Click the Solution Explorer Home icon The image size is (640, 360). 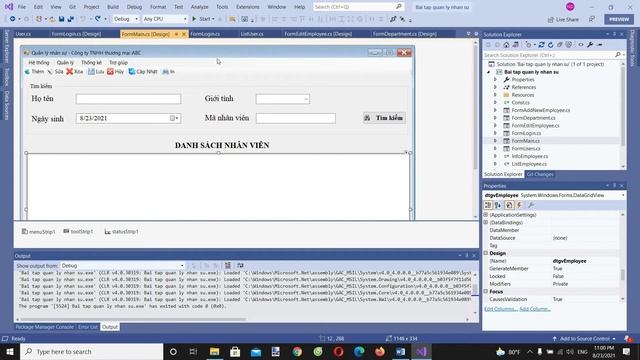click(506, 45)
